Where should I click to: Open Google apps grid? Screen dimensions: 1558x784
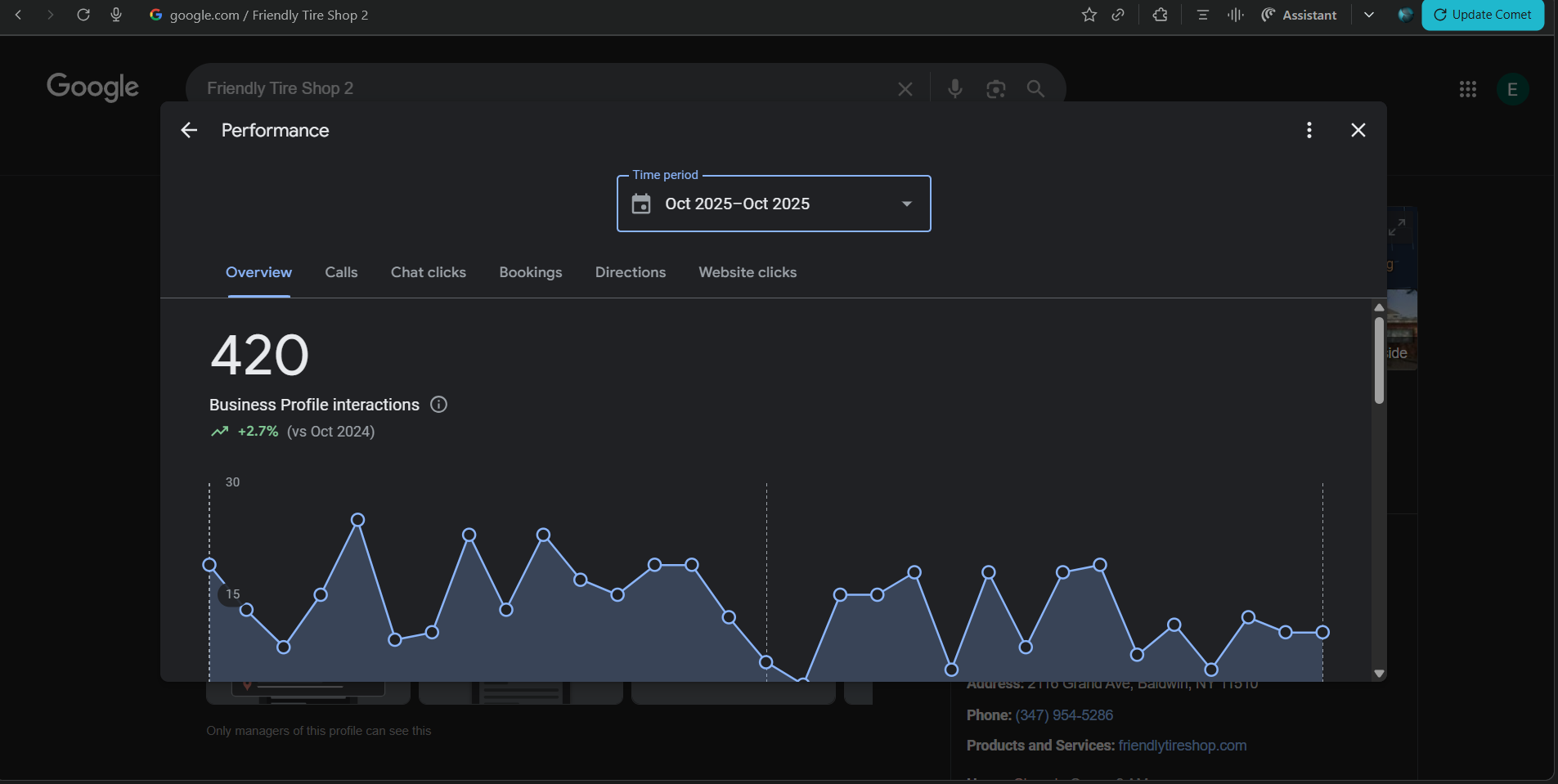1468,89
